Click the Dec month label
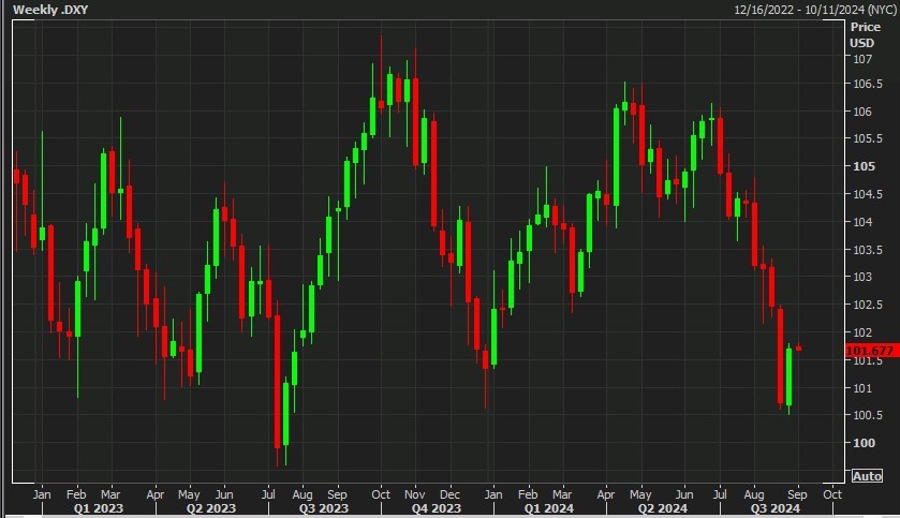 (x=449, y=494)
